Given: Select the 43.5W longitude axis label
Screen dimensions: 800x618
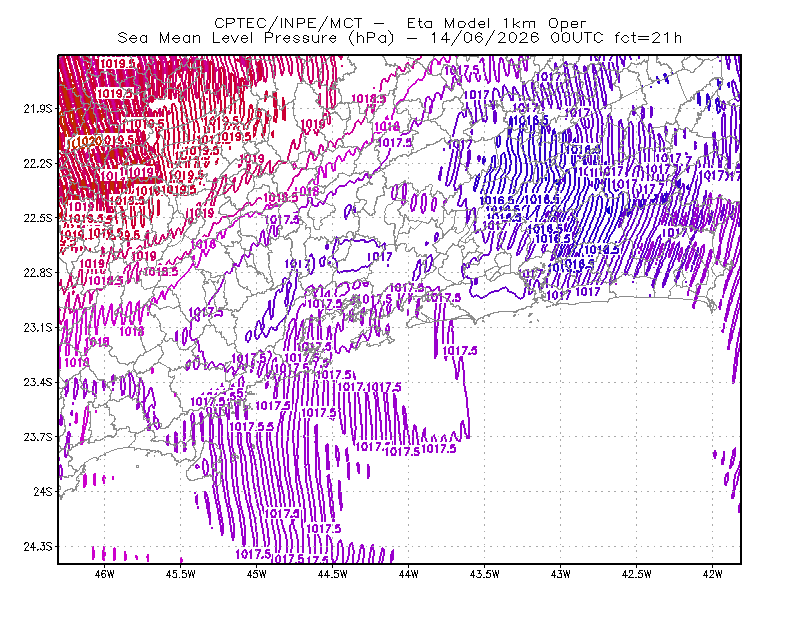Looking at the screenshot, I should (484, 574).
